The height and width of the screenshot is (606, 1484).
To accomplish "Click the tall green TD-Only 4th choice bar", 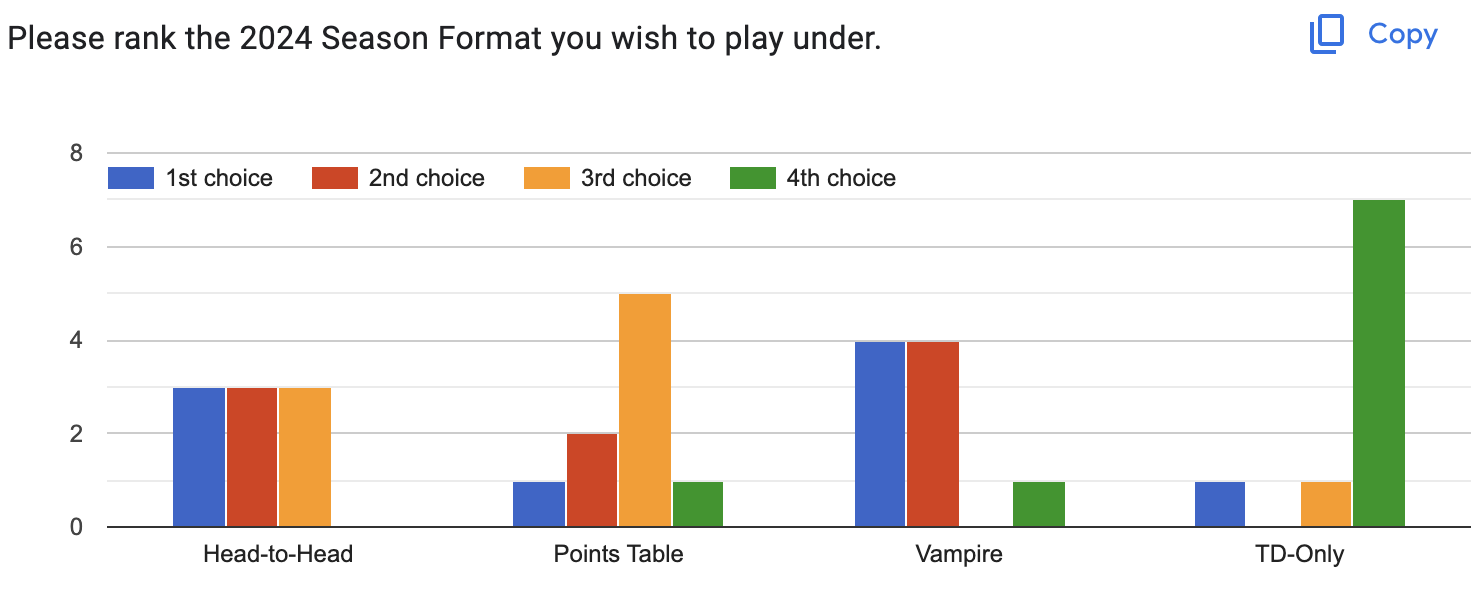I will point(1378,363).
